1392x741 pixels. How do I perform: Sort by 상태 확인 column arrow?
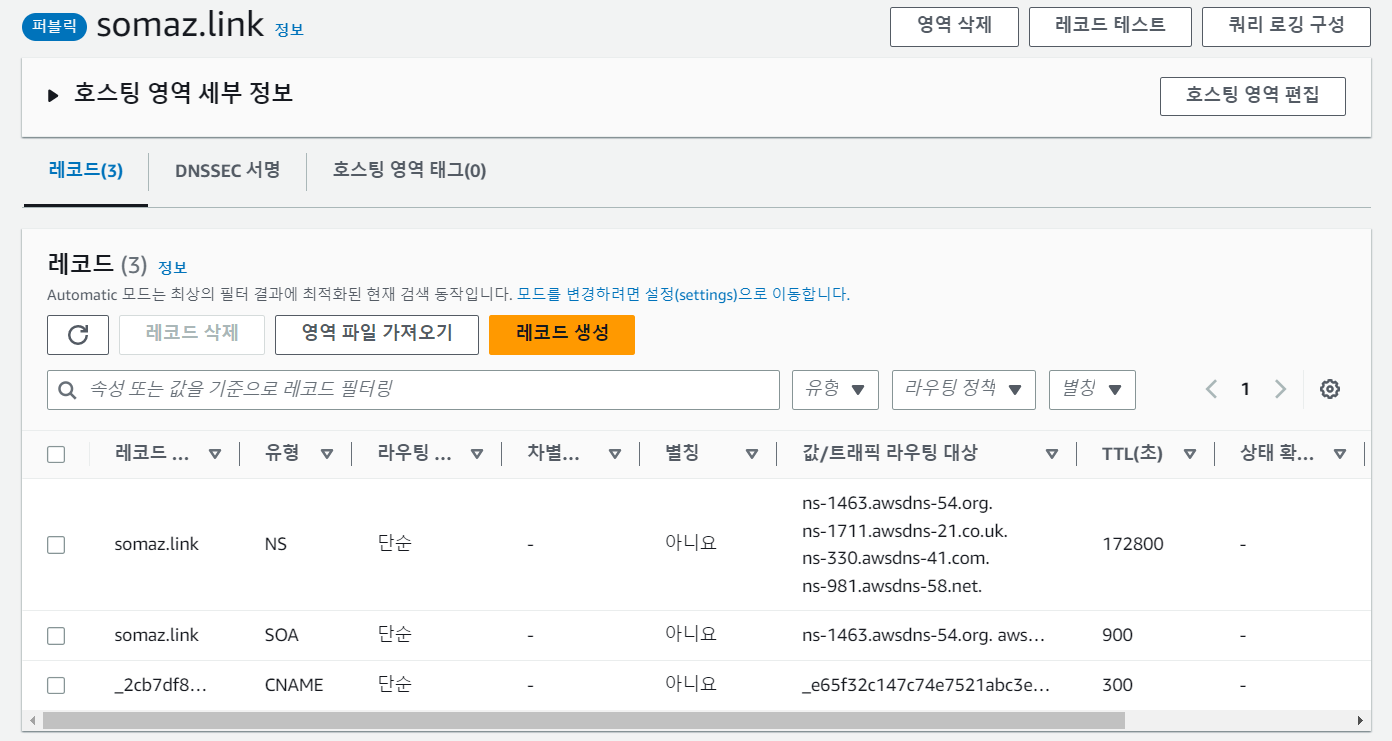coord(1339,454)
